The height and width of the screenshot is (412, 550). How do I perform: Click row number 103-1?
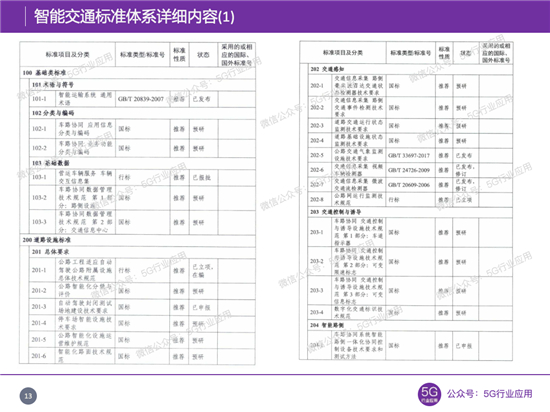[x=39, y=177]
